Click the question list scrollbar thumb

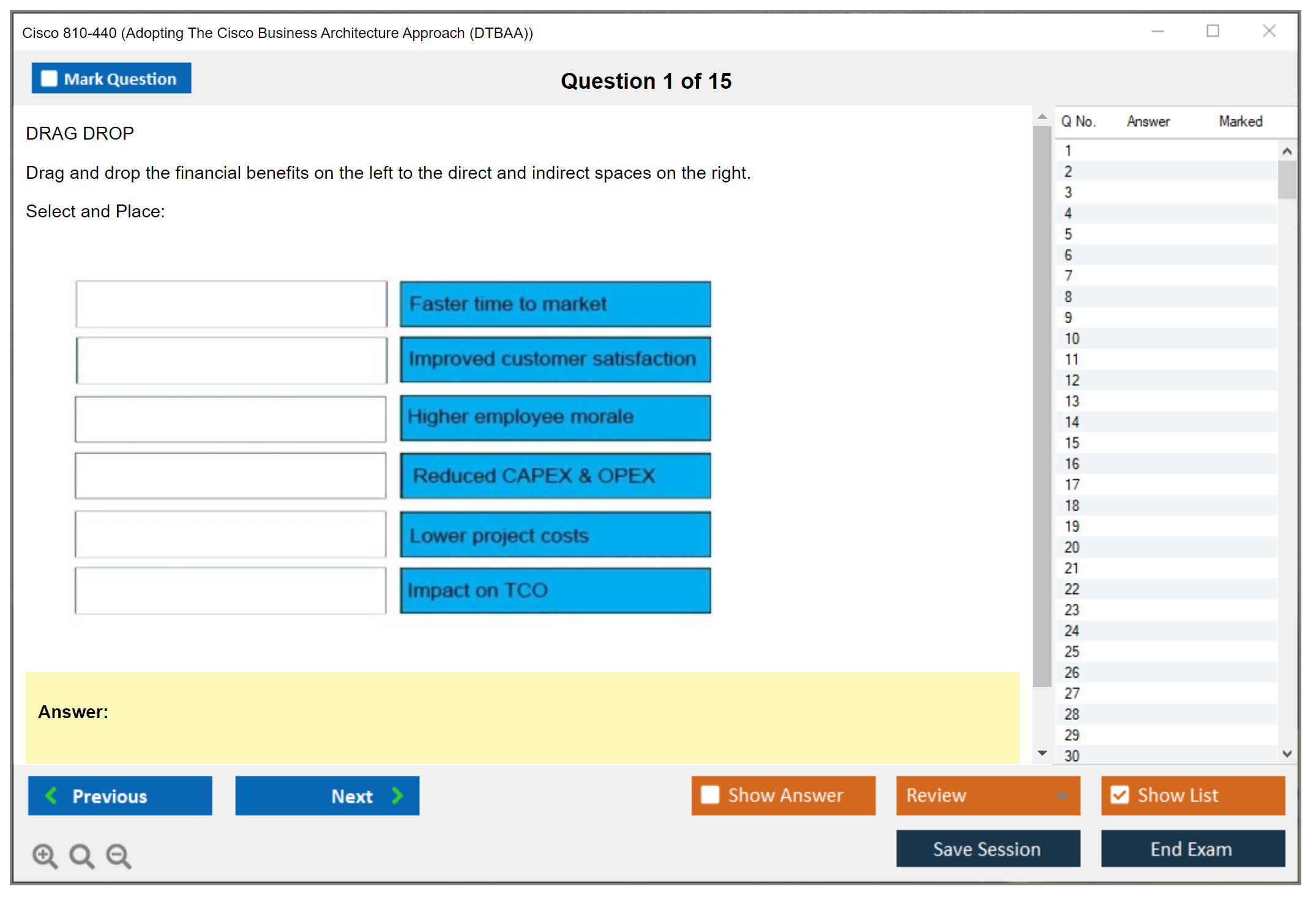coord(1286,179)
